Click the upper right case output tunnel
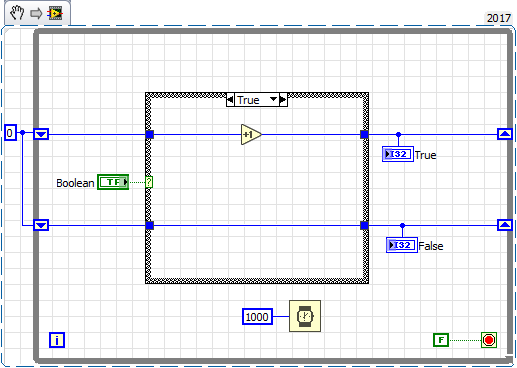This screenshot has width=517, height=368. point(364,135)
